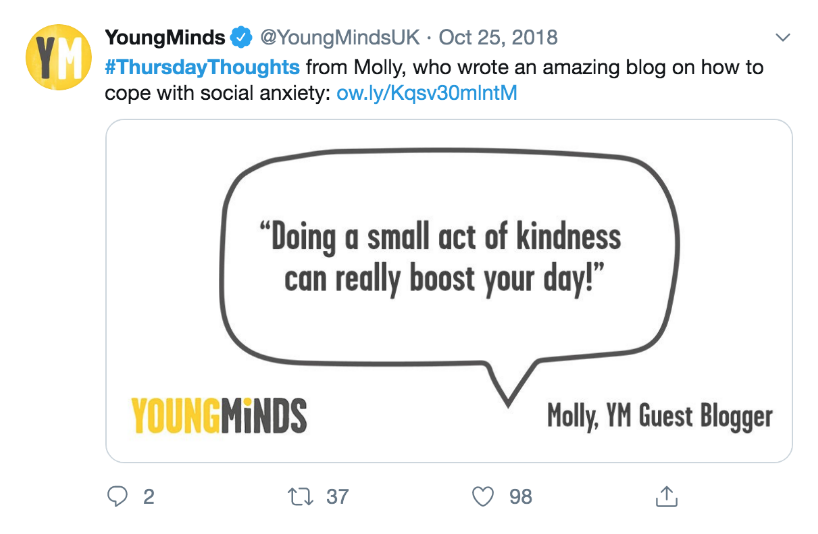This screenshot has width=818, height=534.
Task: Open the Oct 25, 2018 timestamp
Action: coord(498,38)
